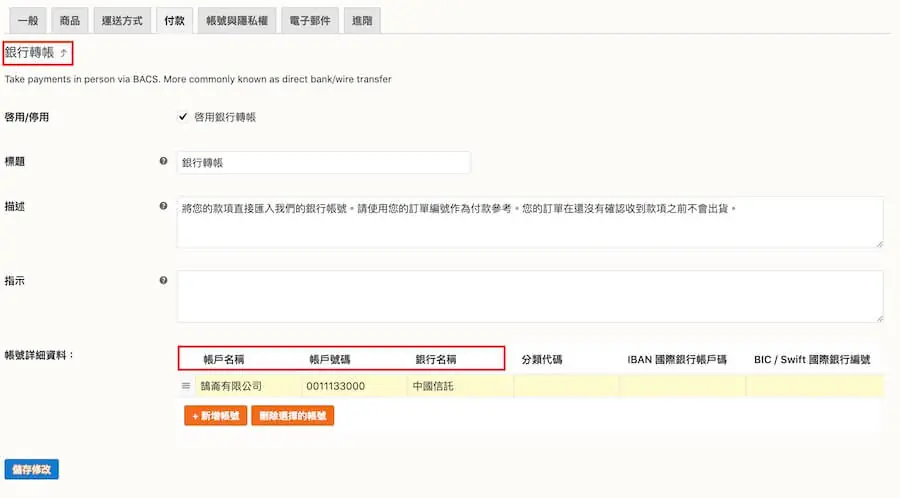Save changes with 儲存修改 button
The width and height of the screenshot is (900, 498).
click(32, 469)
